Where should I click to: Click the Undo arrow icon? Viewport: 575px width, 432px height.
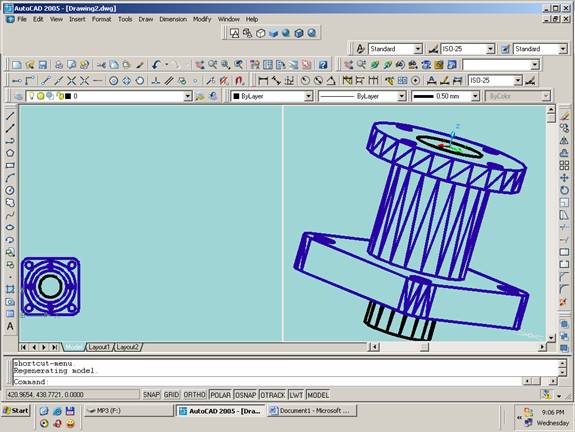coord(157,65)
